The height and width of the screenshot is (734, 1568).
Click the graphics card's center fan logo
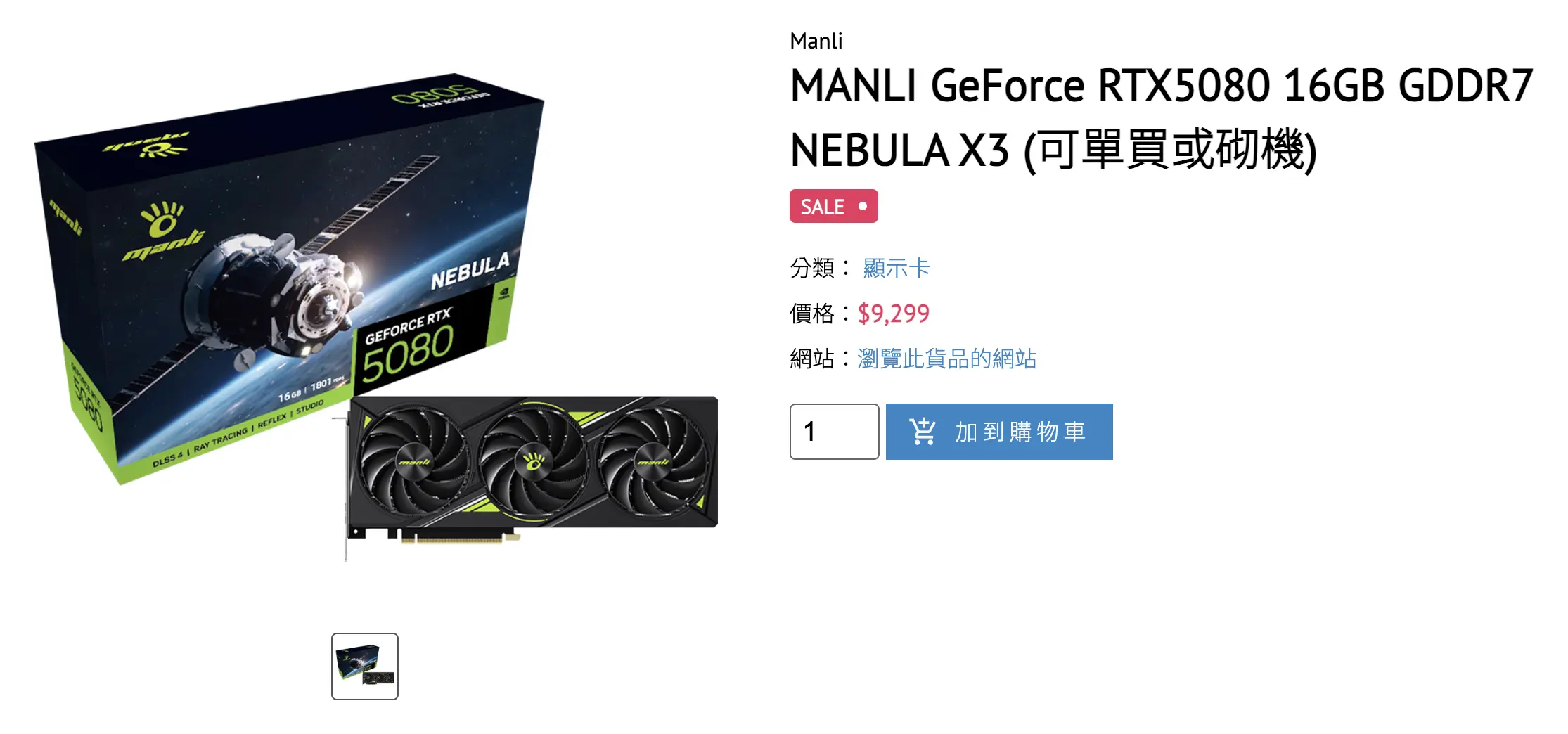(x=534, y=461)
